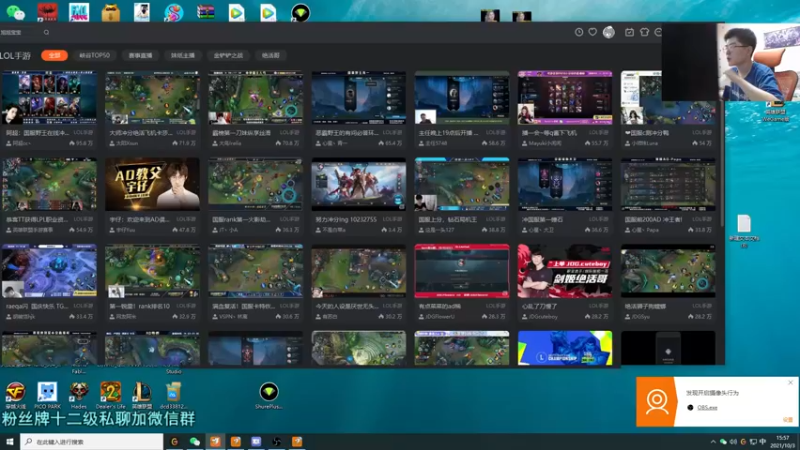Viewport: 800px width, 450px height.
Task: Open the daily check-in calendar icon
Action: pyautogui.click(x=630, y=32)
